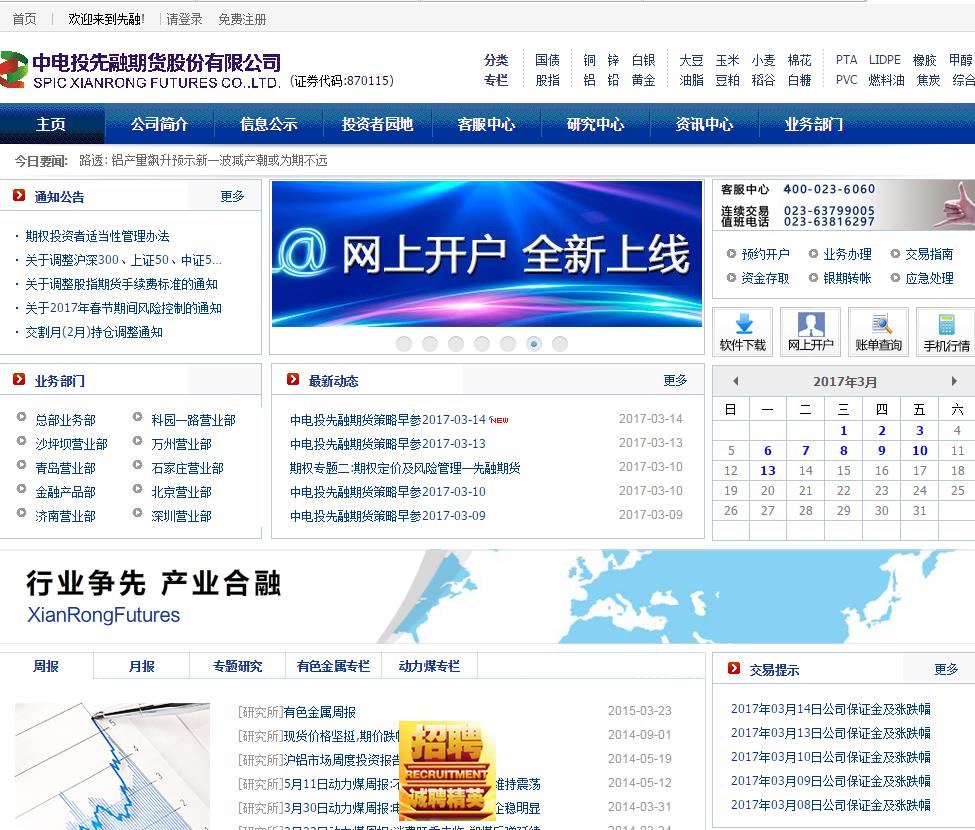This screenshot has height=830, width=975.
Task: Select the third banner carousel dot
Action: 456,344
